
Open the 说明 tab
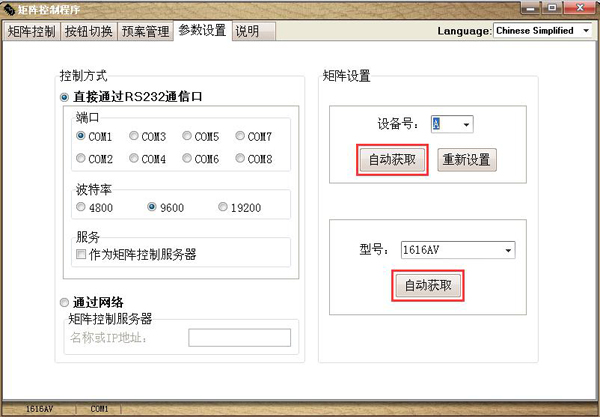click(x=254, y=31)
